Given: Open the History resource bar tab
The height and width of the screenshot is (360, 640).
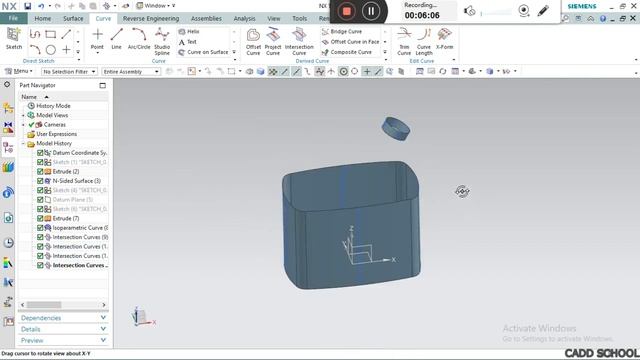Looking at the screenshot, I should coord(8,242).
